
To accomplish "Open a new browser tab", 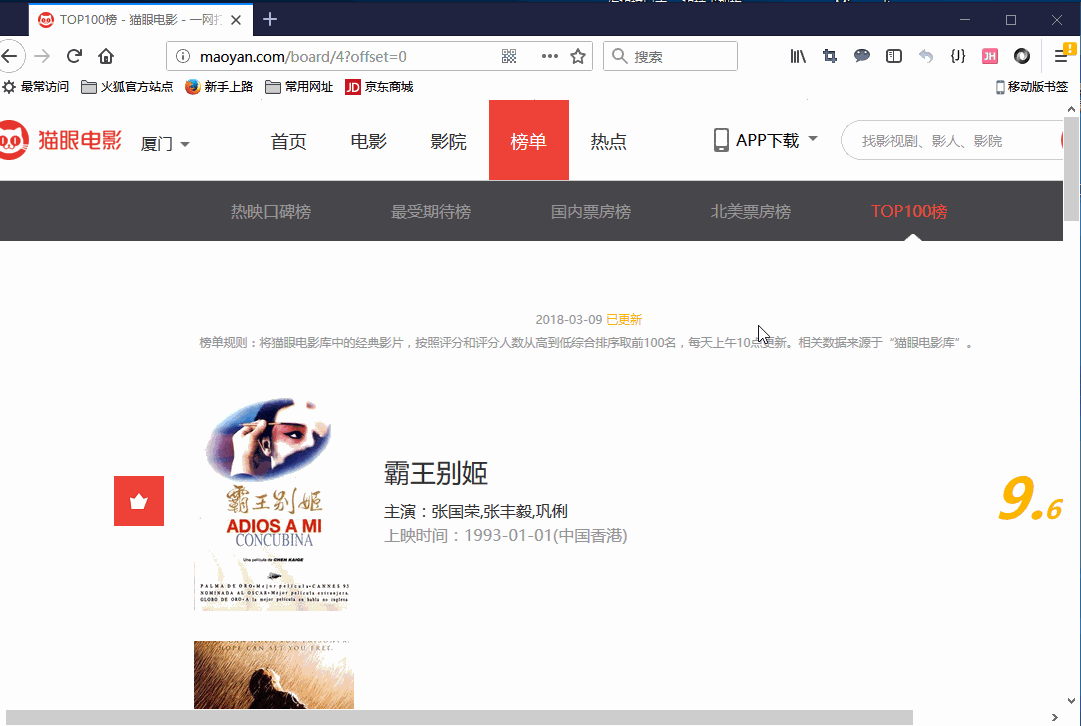I will [x=270, y=19].
